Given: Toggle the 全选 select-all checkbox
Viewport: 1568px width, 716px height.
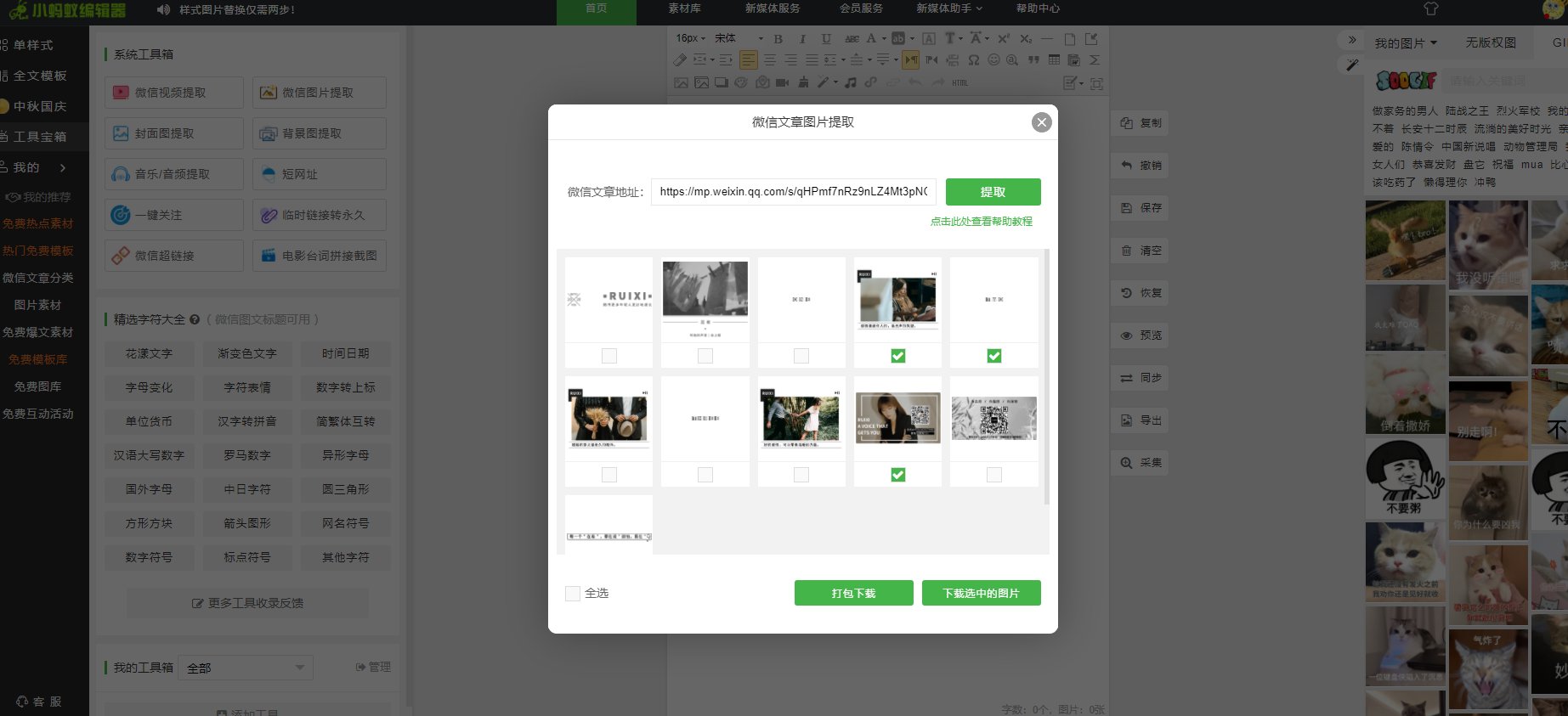Looking at the screenshot, I should point(573,593).
